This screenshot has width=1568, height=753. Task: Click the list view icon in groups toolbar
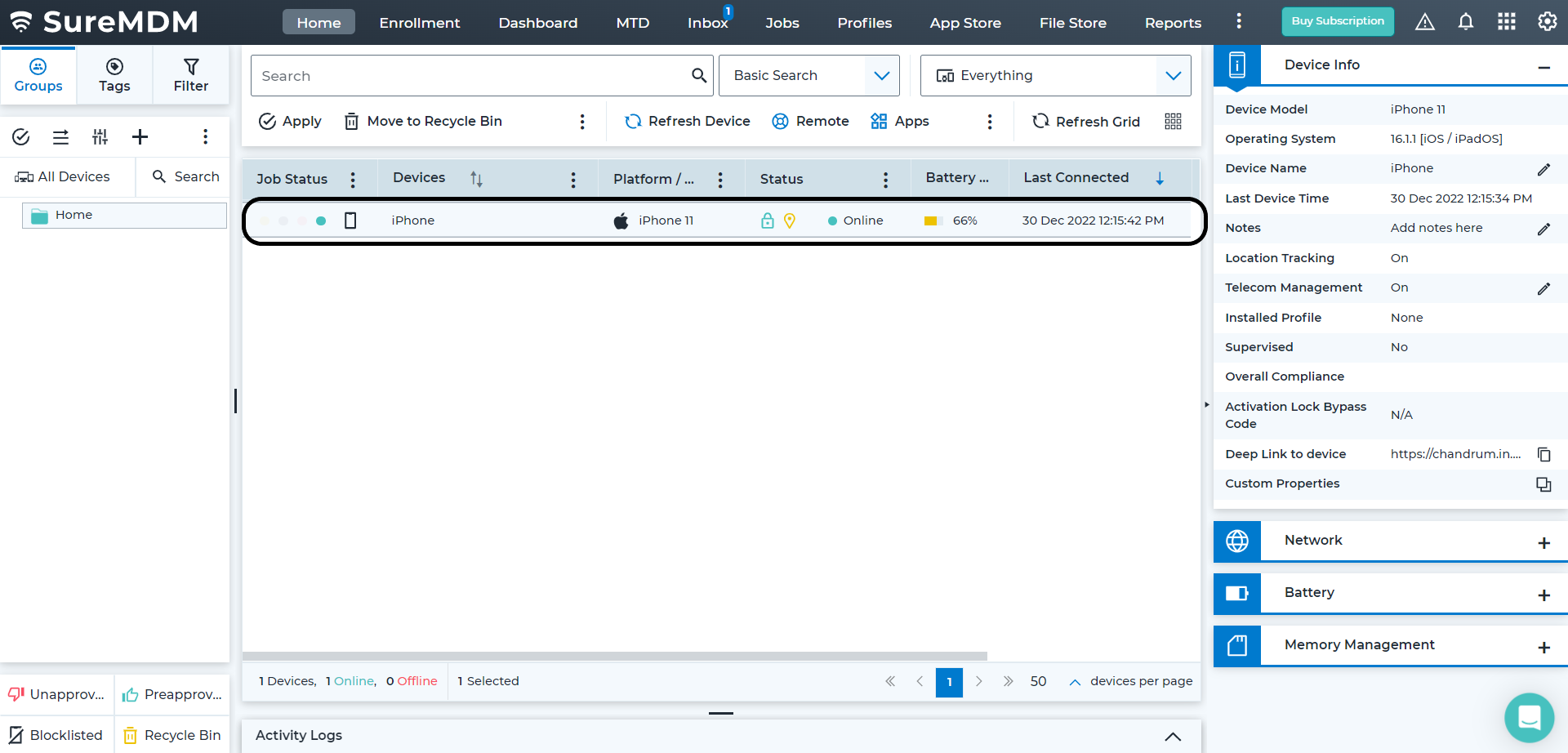coord(60,136)
